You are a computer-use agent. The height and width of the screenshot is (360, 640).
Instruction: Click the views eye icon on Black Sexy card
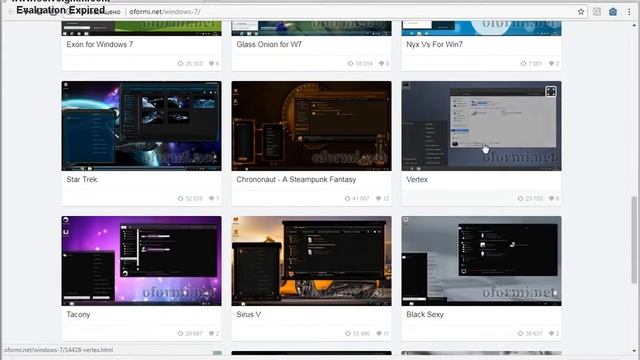520,333
